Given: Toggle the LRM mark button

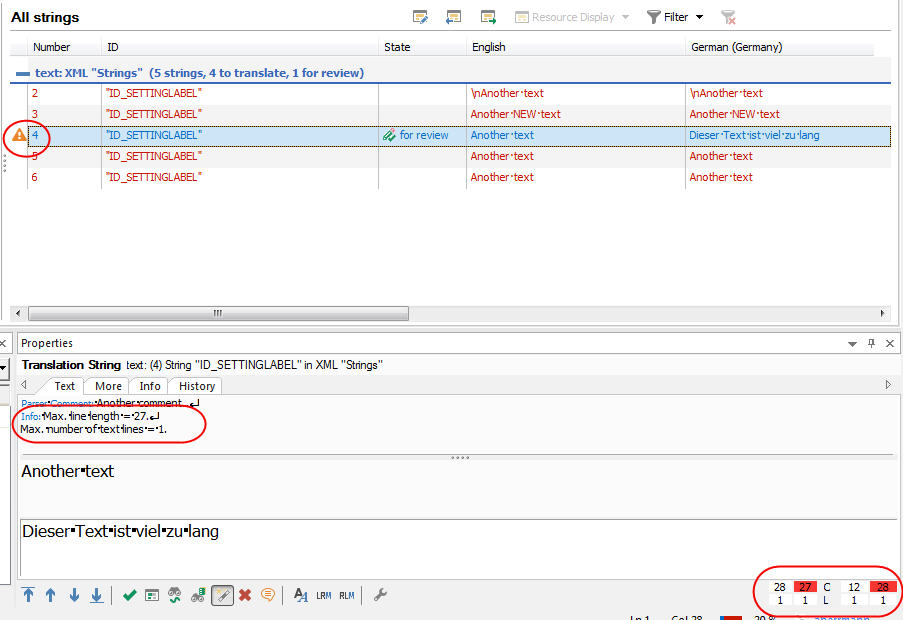Looking at the screenshot, I should pyautogui.click(x=324, y=595).
